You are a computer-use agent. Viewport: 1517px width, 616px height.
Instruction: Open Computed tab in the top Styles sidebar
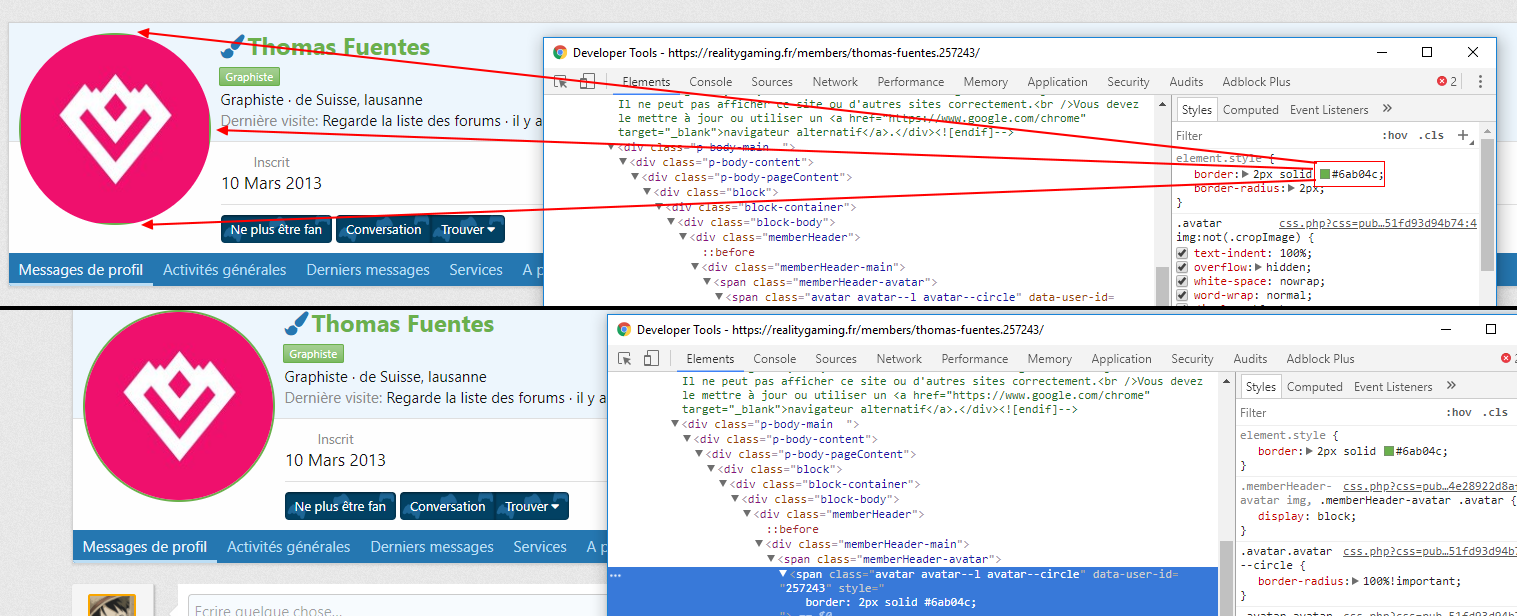[1250, 110]
